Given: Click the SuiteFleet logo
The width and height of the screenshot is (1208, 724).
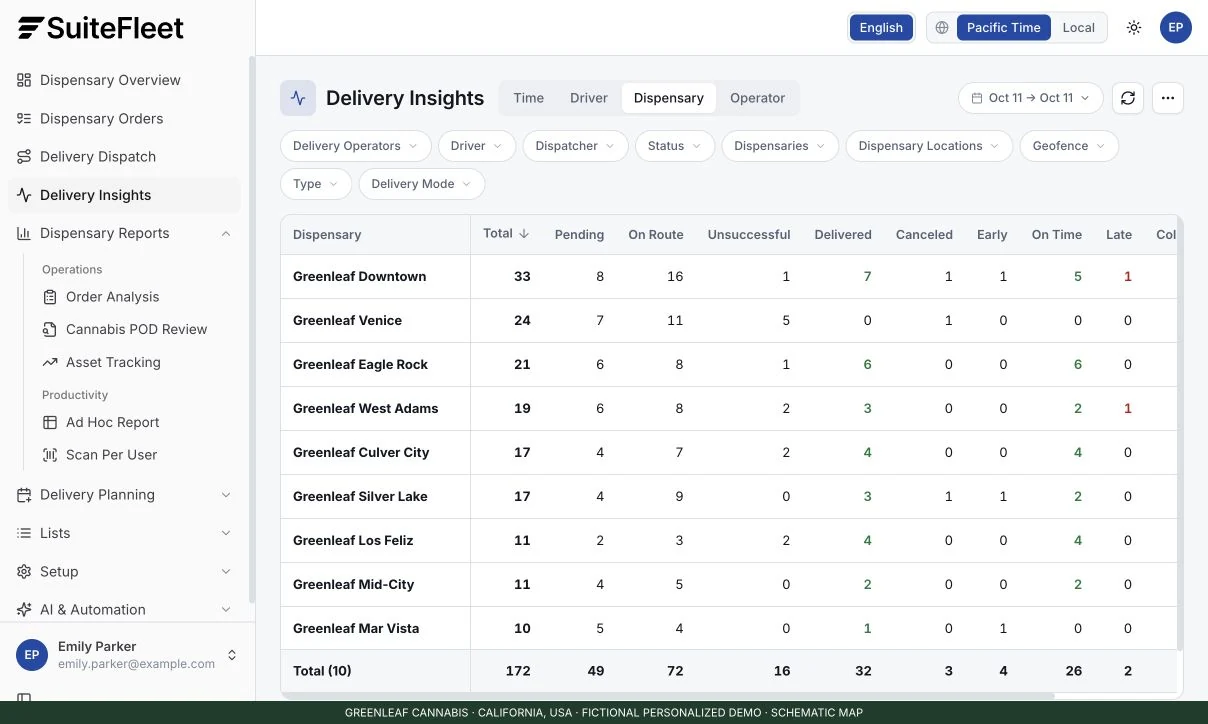Looking at the screenshot, I should click(x=101, y=28).
